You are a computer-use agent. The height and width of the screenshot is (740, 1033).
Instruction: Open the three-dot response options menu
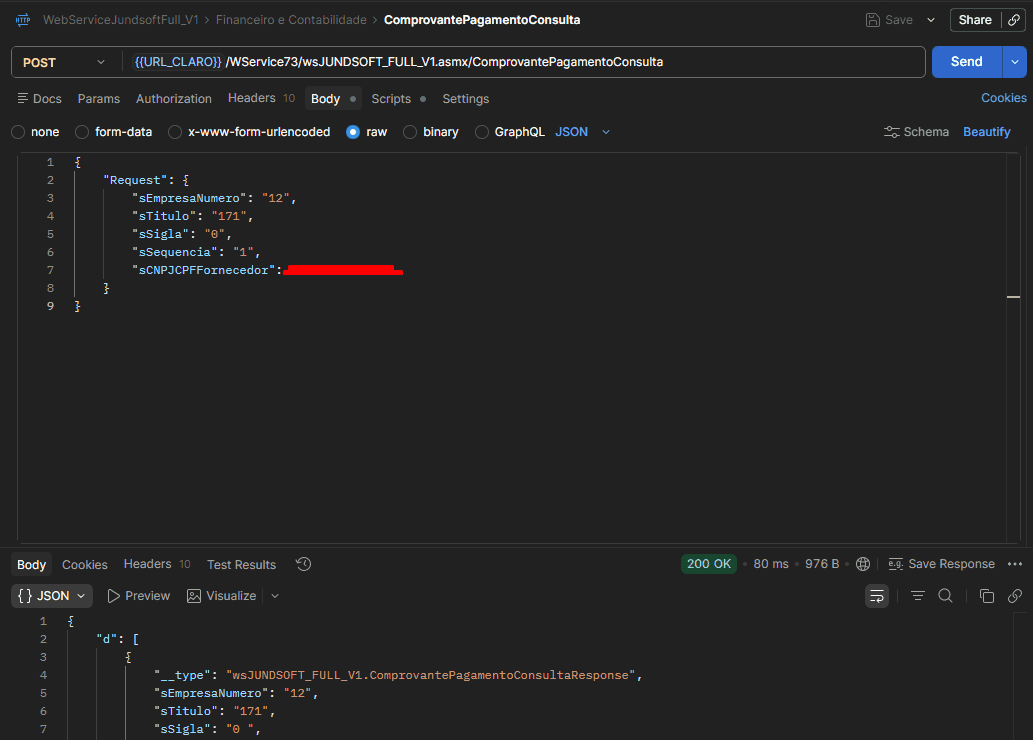[1015, 564]
